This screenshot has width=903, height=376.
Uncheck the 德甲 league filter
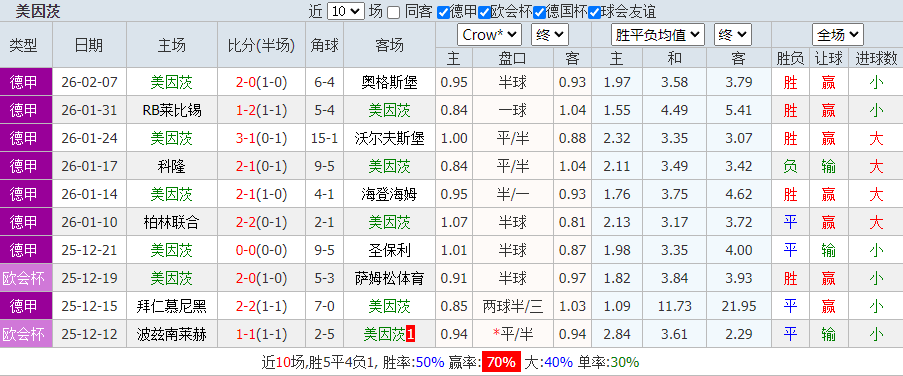click(442, 12)
